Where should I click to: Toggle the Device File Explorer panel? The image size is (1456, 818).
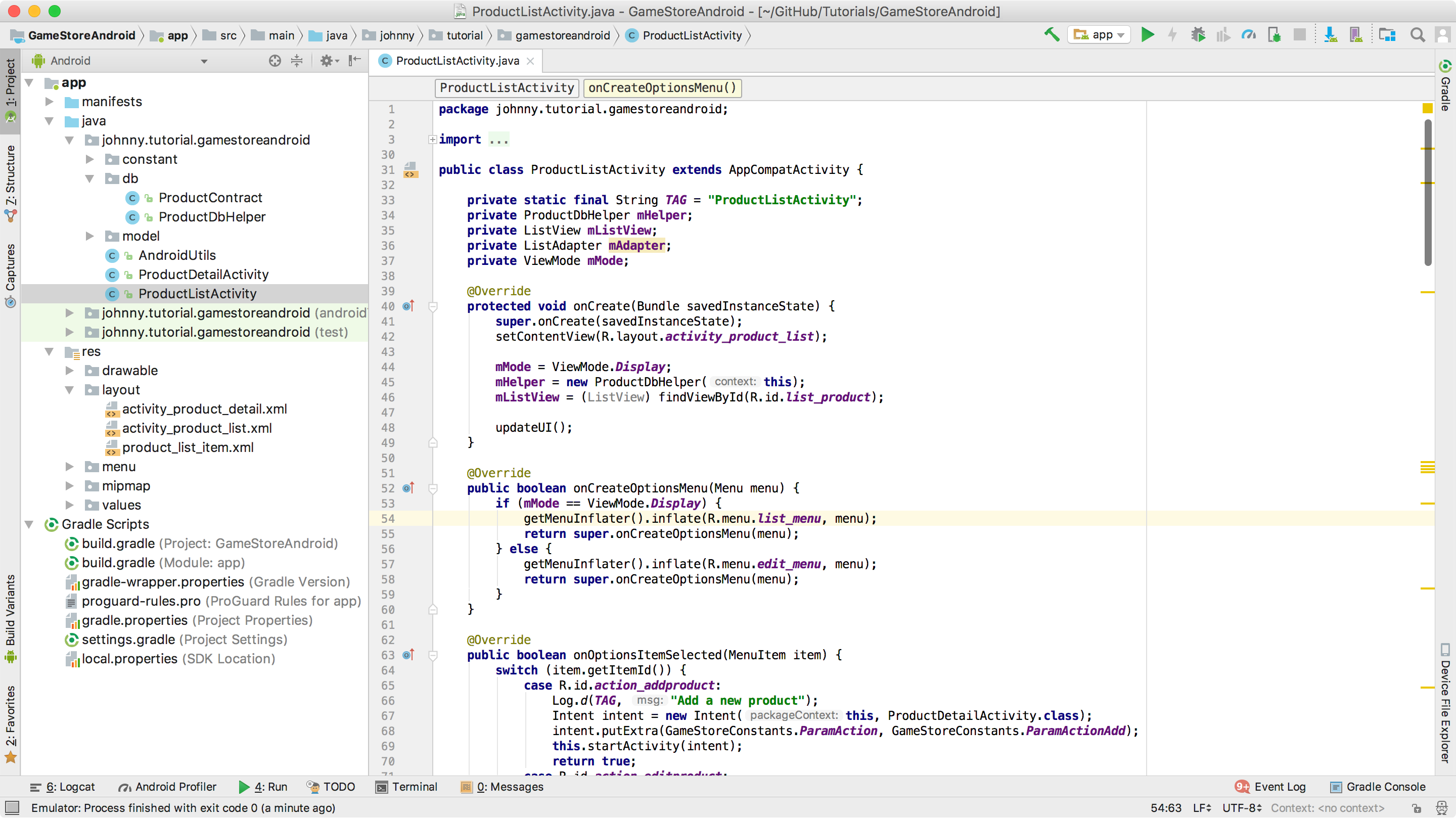1445,704
